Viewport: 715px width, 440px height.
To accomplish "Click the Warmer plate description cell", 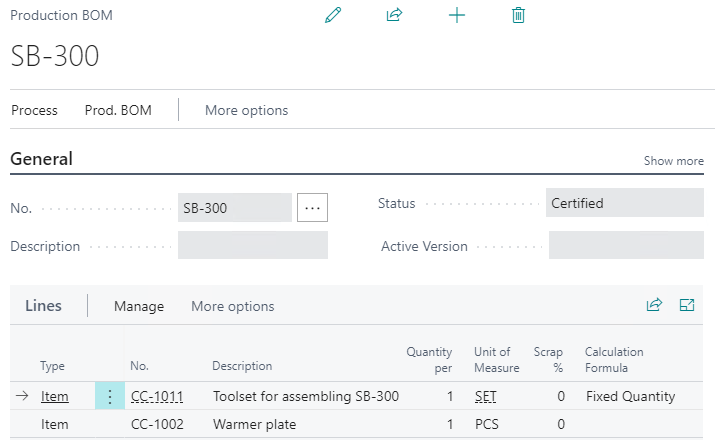I will tap(254, 424).
